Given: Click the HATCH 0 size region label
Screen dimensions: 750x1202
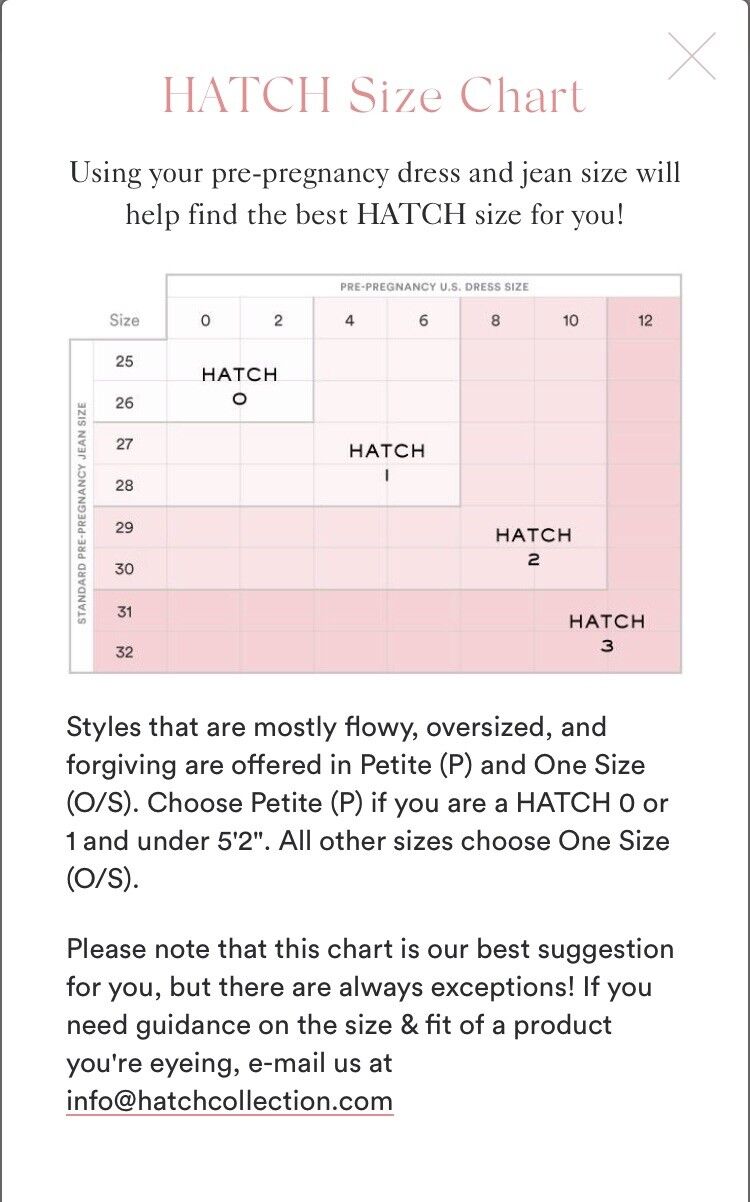Looking at the screenshot, I should click(239, 386).
